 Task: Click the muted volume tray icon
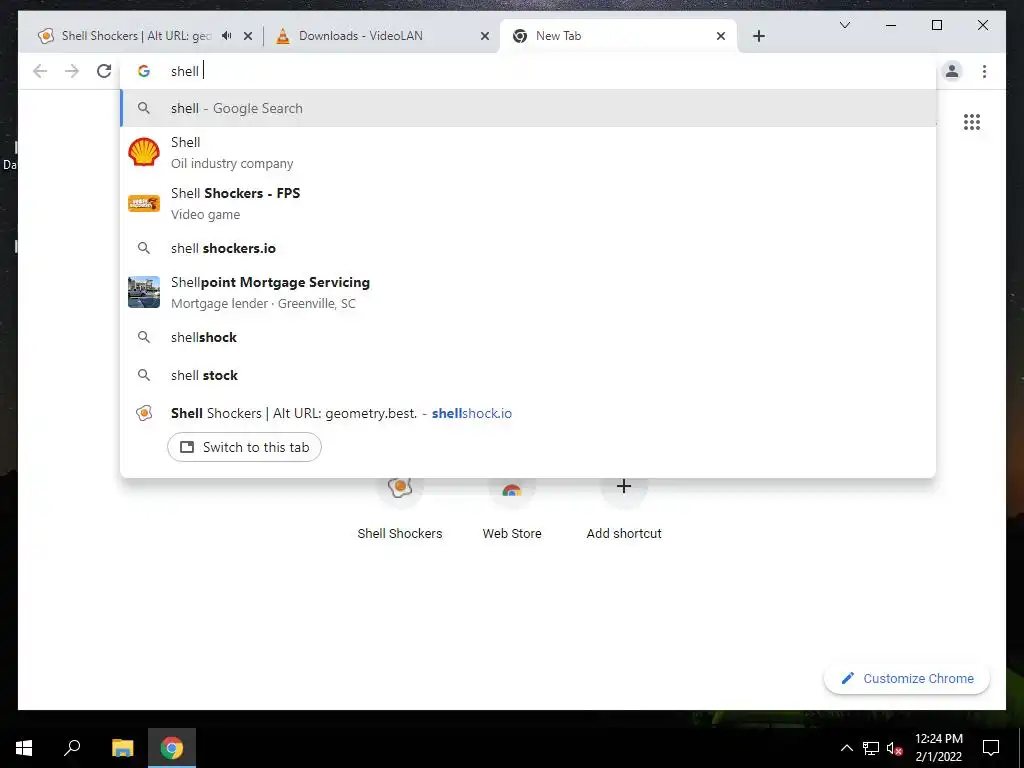895,748
